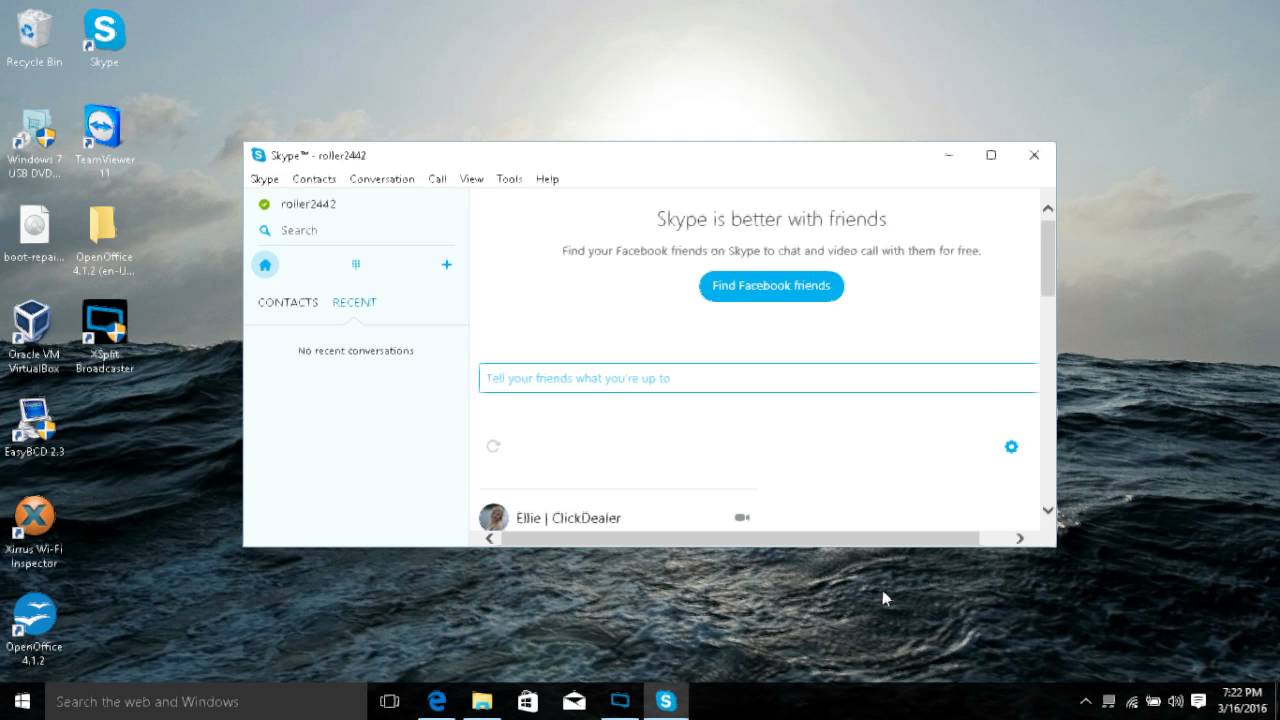The height and width of the screenshot is (720, 1280).
Task: Click Ellie | ClickDealer profile picture
Action: click(493, 517)
